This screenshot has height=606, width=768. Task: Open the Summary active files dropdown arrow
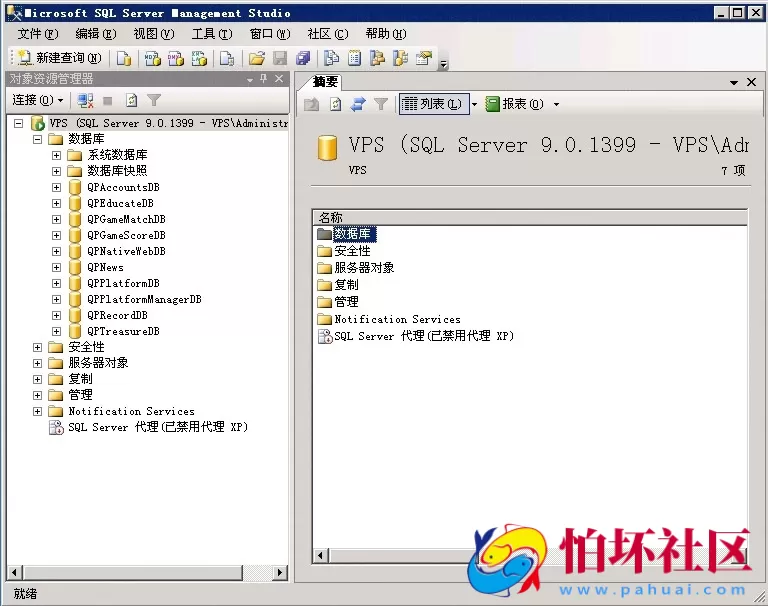734,82
